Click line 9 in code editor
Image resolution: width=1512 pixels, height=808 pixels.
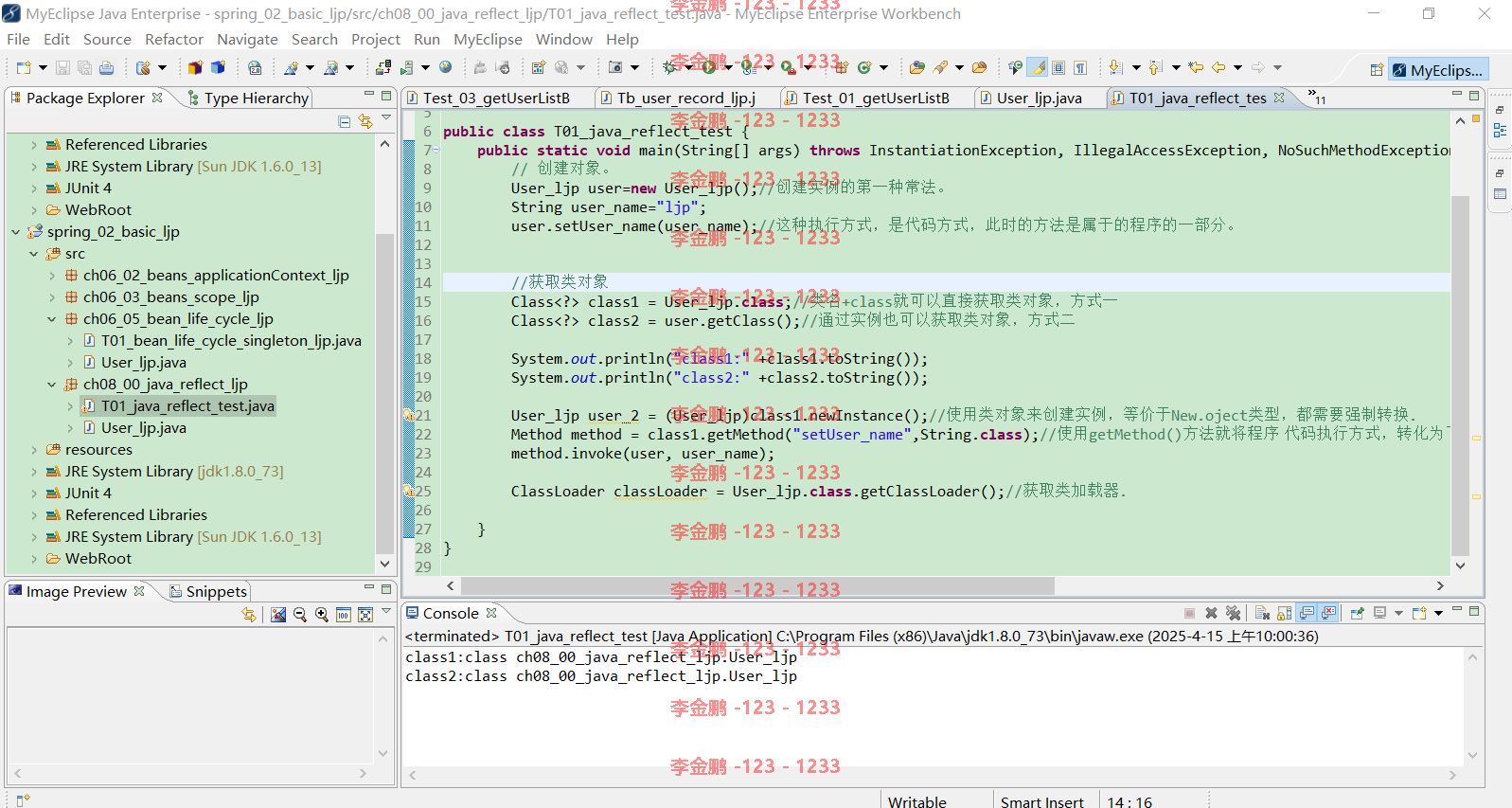tap(947, 188)
